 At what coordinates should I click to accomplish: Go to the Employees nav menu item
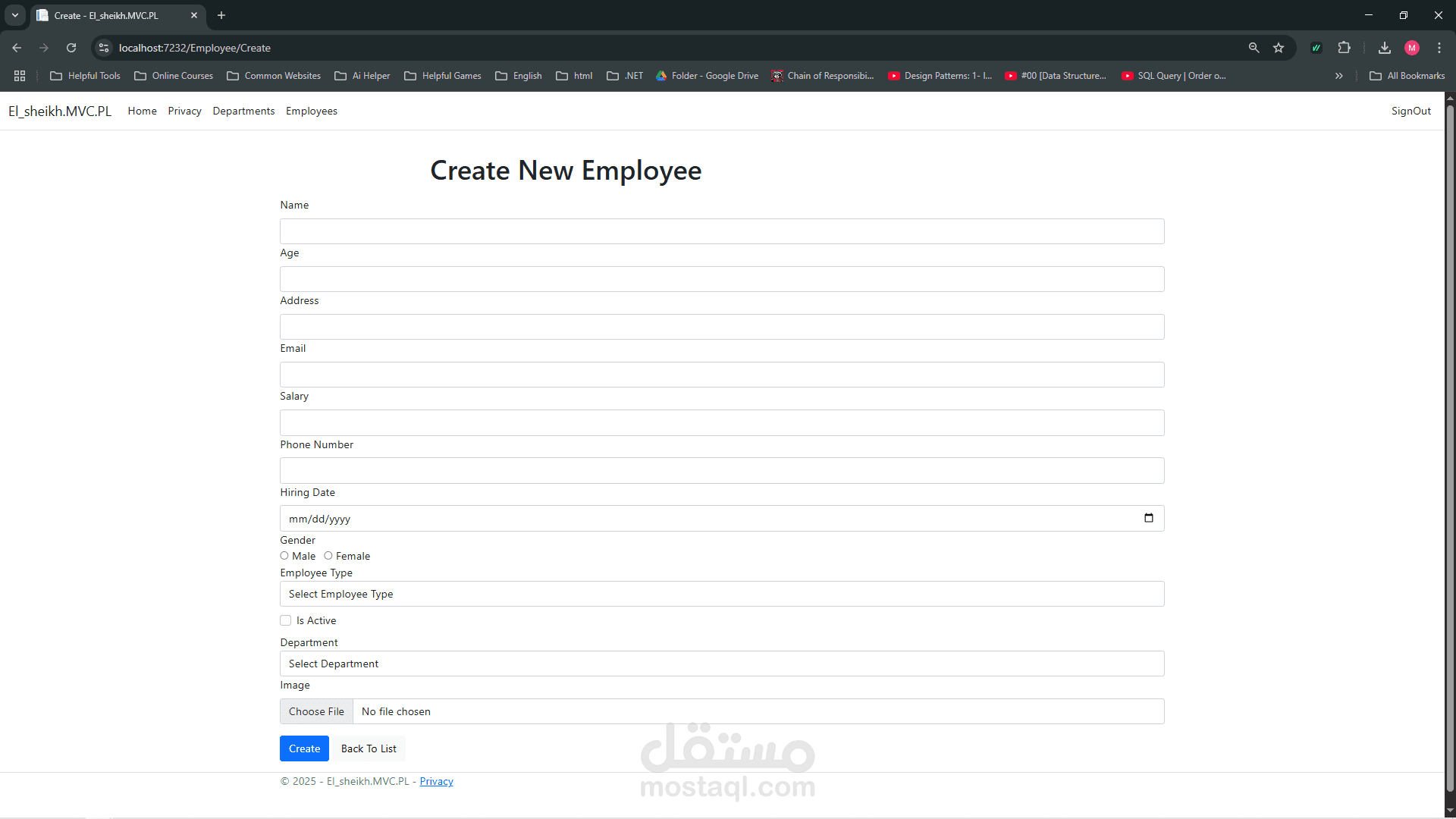[x=311, y=111]
